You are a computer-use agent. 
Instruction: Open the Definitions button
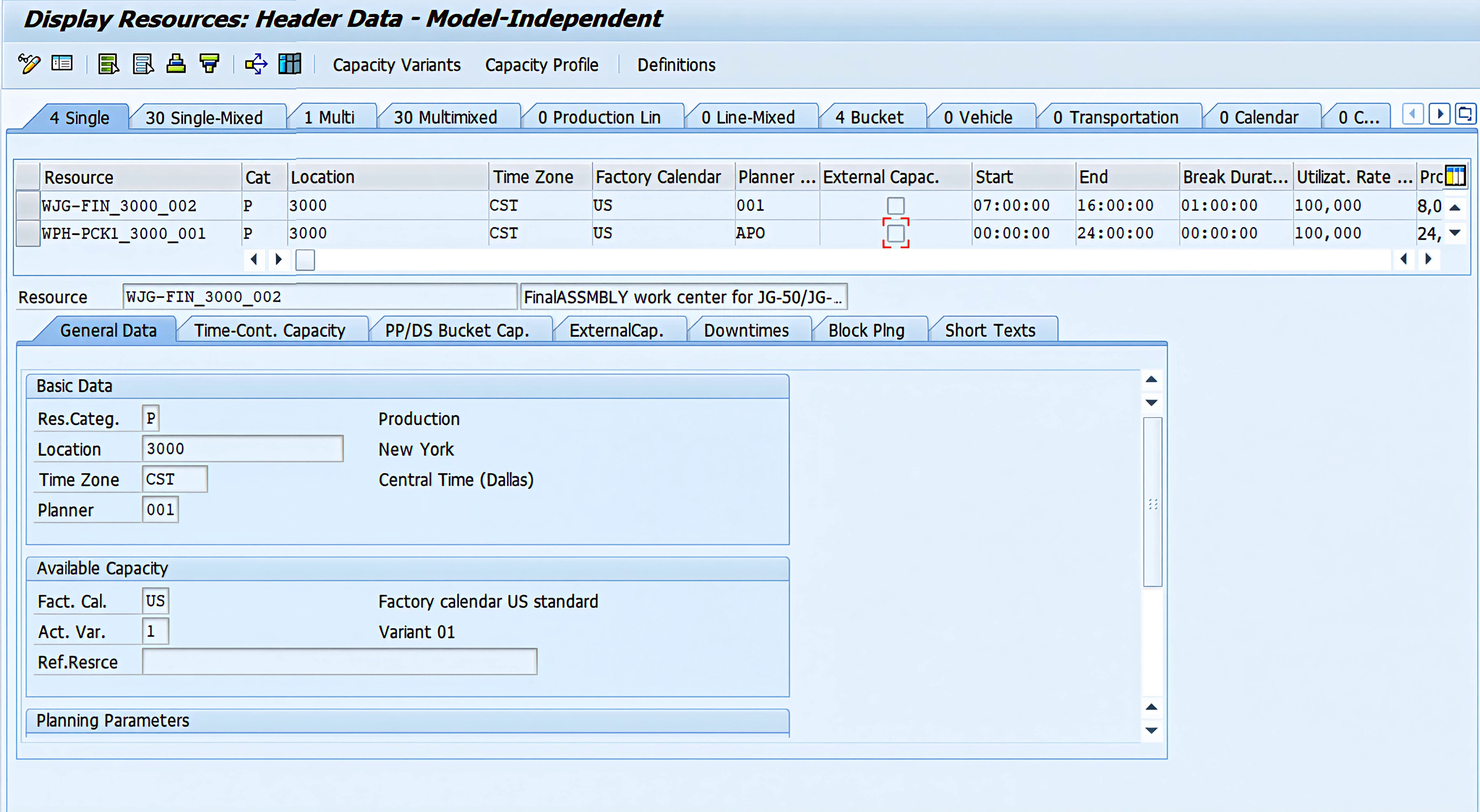point(676,65)
